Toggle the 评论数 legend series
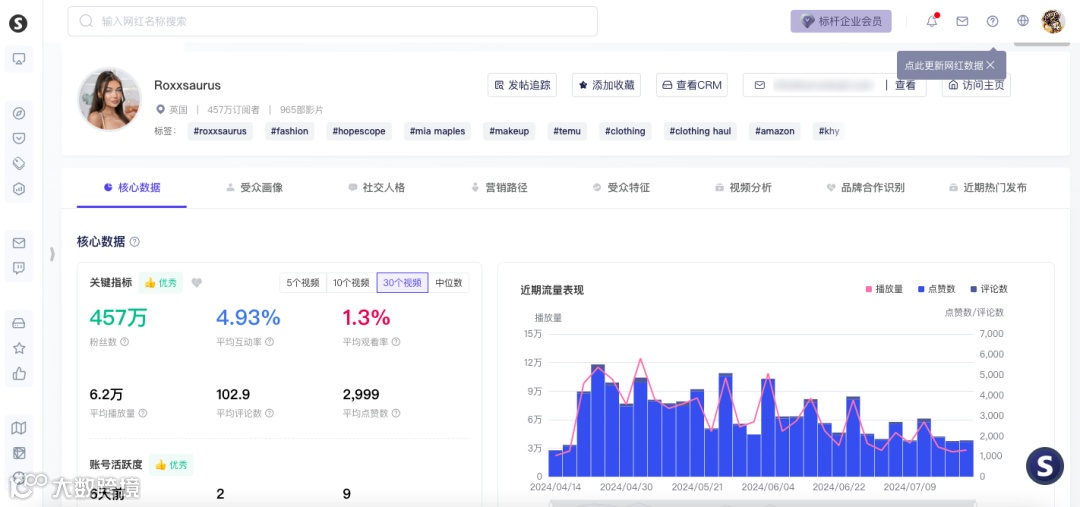1080x507 pixels. tap(989, 289)
